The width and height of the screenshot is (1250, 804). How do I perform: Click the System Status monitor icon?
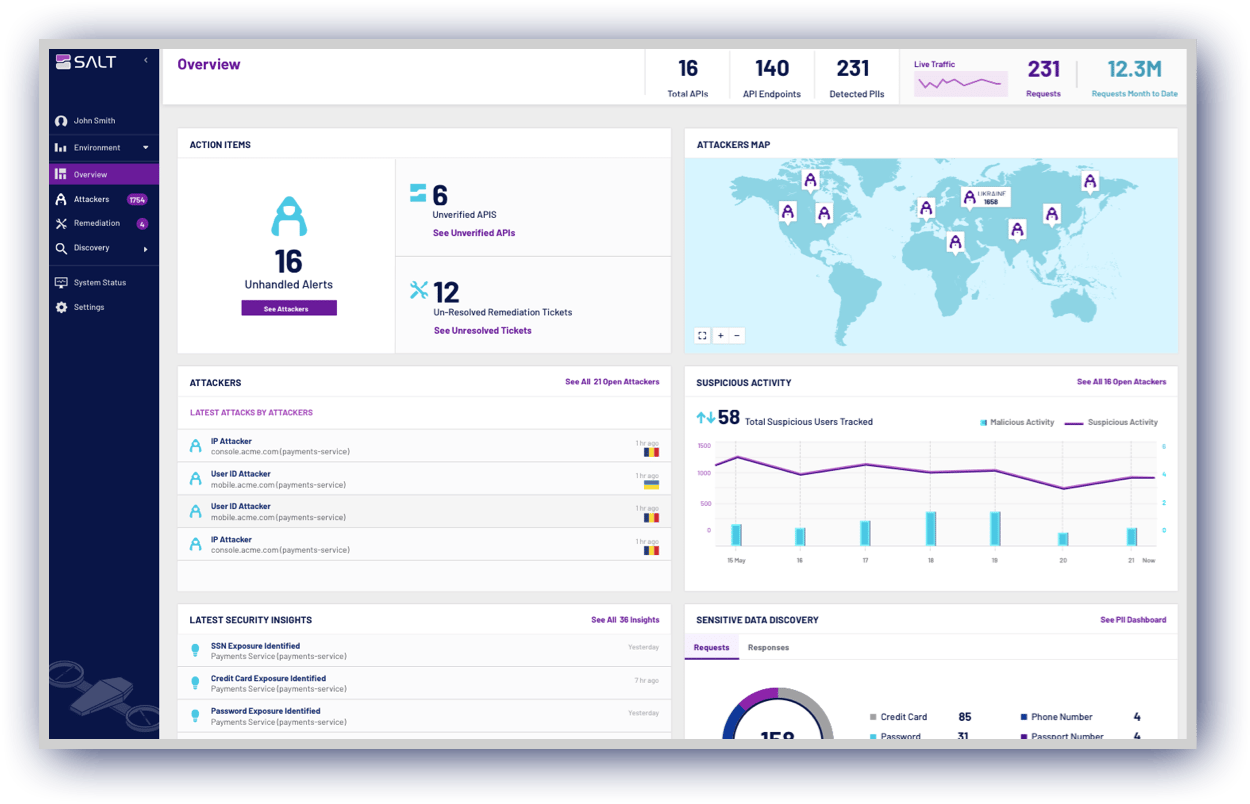click(61, 283)
